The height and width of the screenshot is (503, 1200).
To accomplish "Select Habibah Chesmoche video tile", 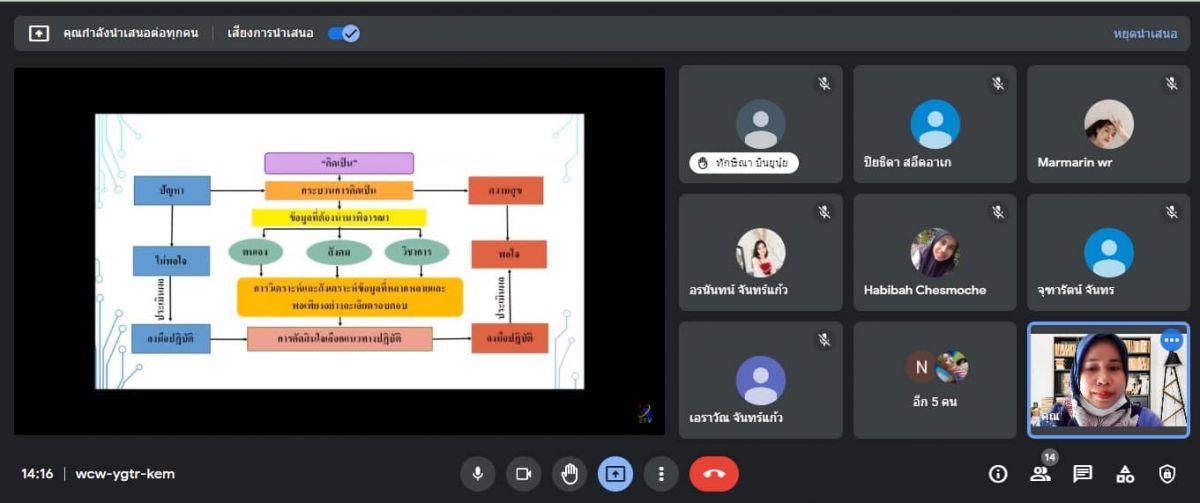I will 935,252.
